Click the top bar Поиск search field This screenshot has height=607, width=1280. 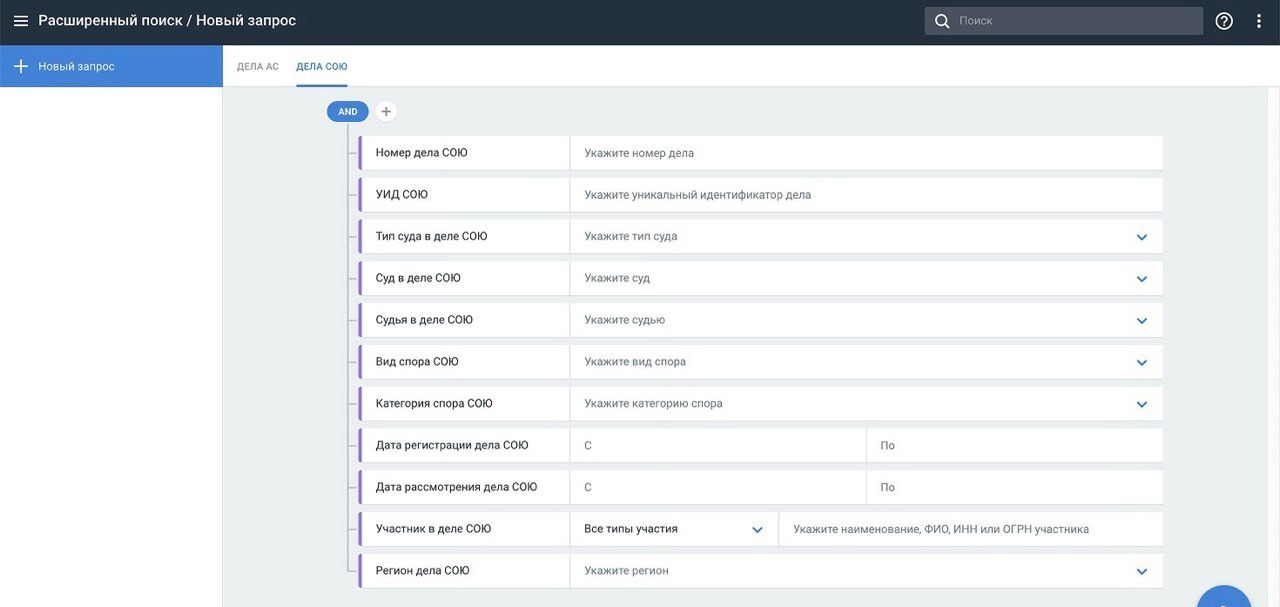[x=1075, y=21]
